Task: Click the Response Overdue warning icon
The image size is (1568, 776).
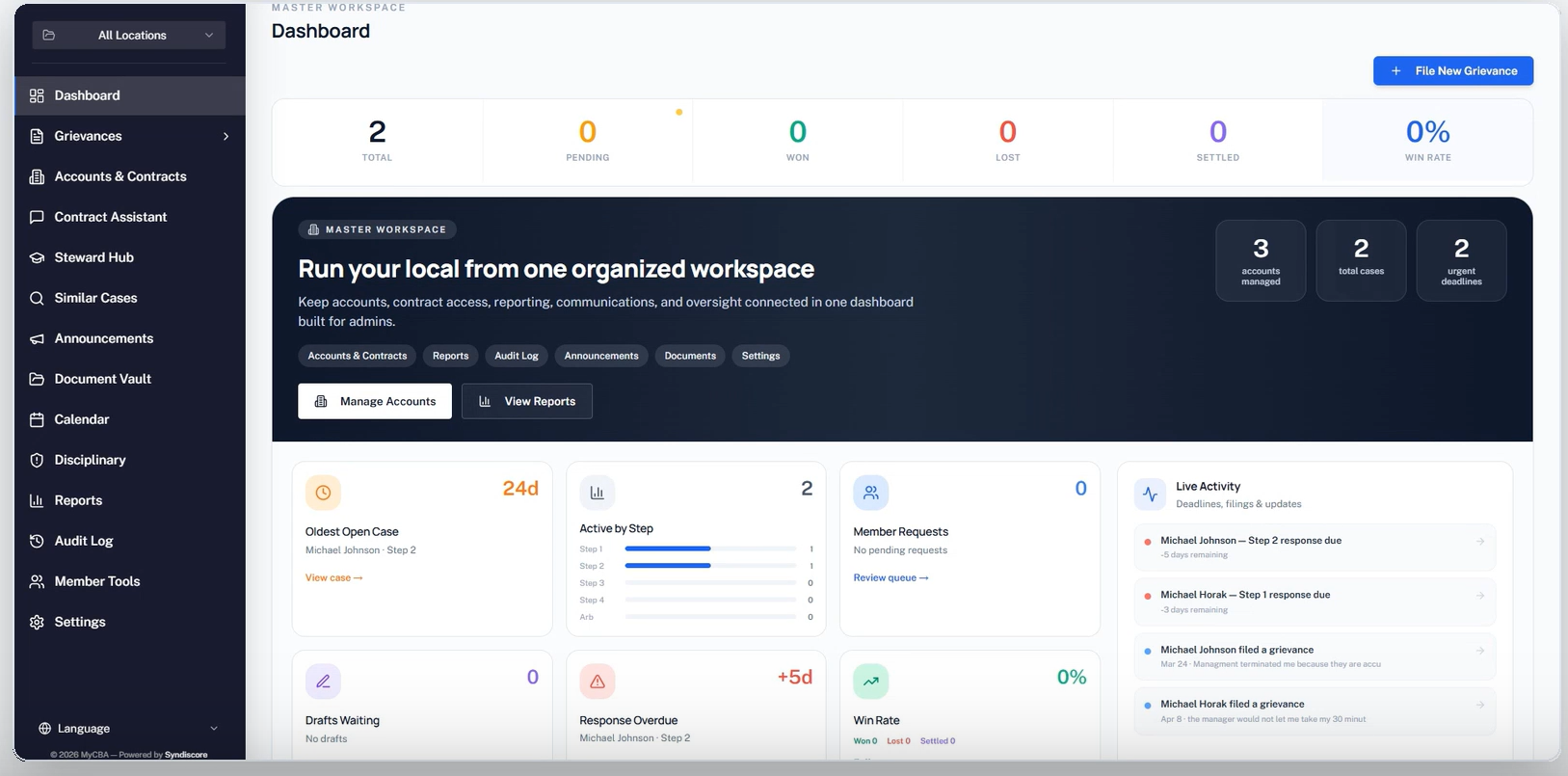Action: [597, 682]
